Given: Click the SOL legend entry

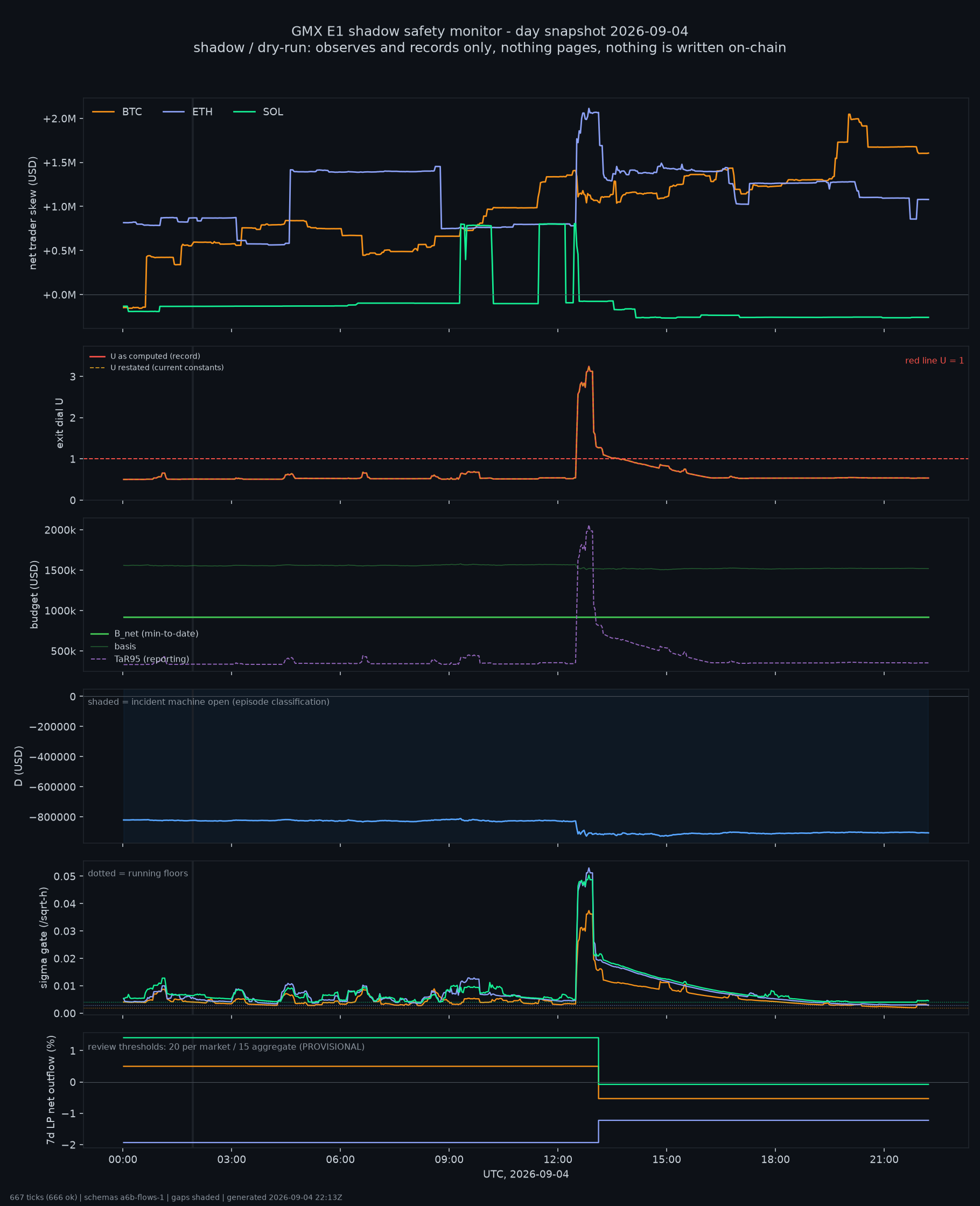Looking at the screenshot, I should pyautogui.click(x=258, y=112).
